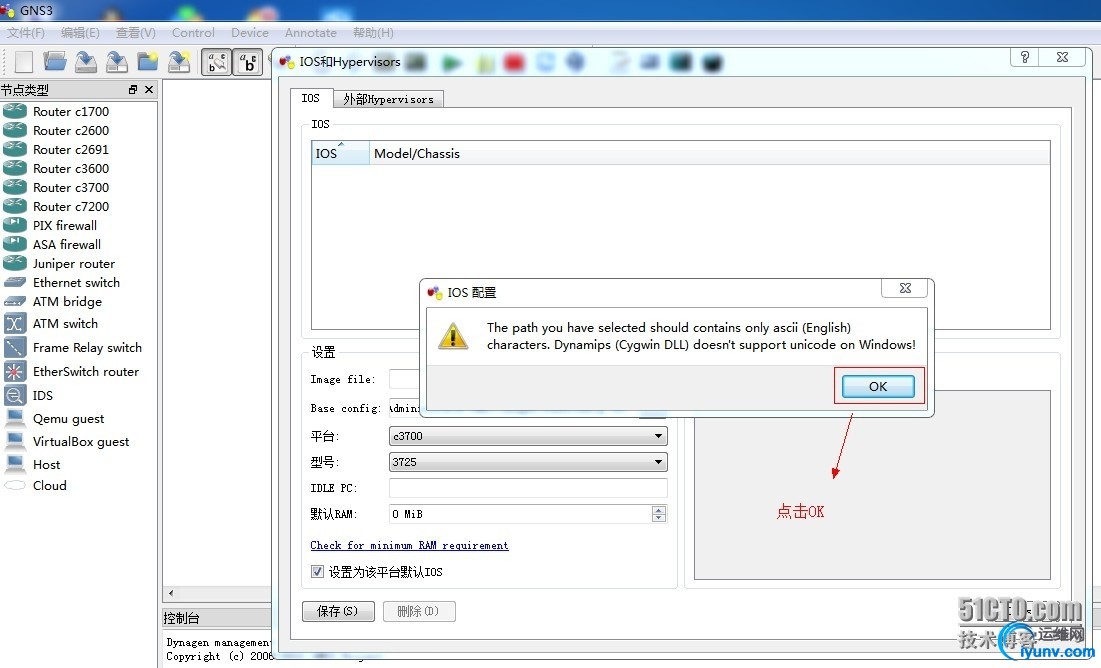The height and width of the screenshot is (668, 1101).
Task: Select the Ethernet switch node icon
Action: 15,282
